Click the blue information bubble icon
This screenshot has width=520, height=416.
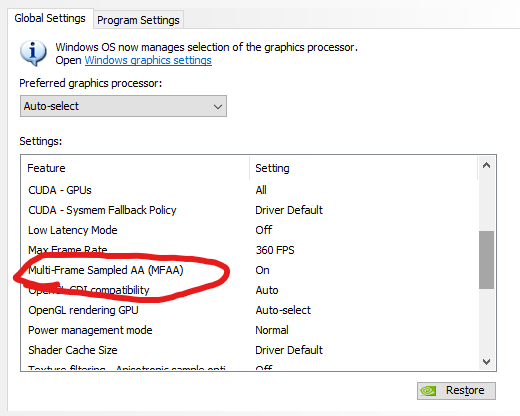click(x=33, y=53)
